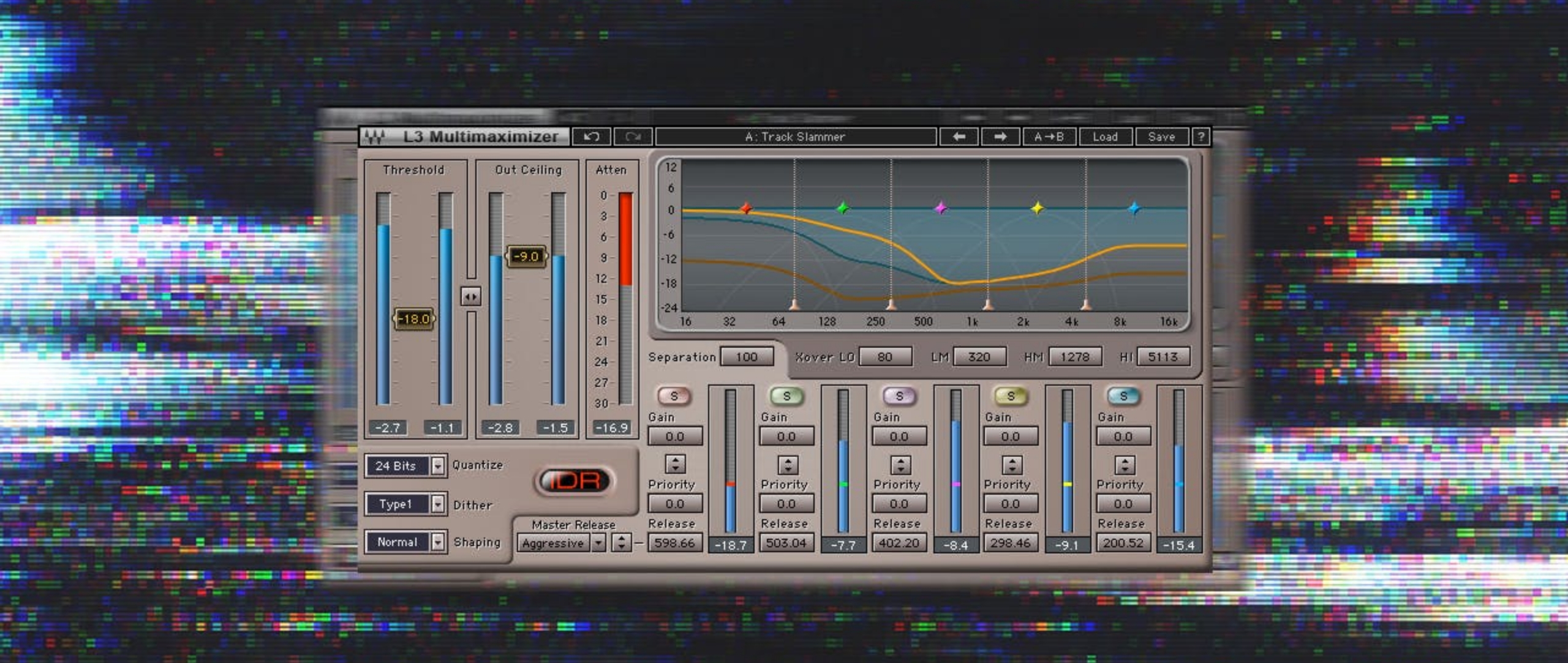
Task: Click the Undo arrow button
Action: point(592,137)
